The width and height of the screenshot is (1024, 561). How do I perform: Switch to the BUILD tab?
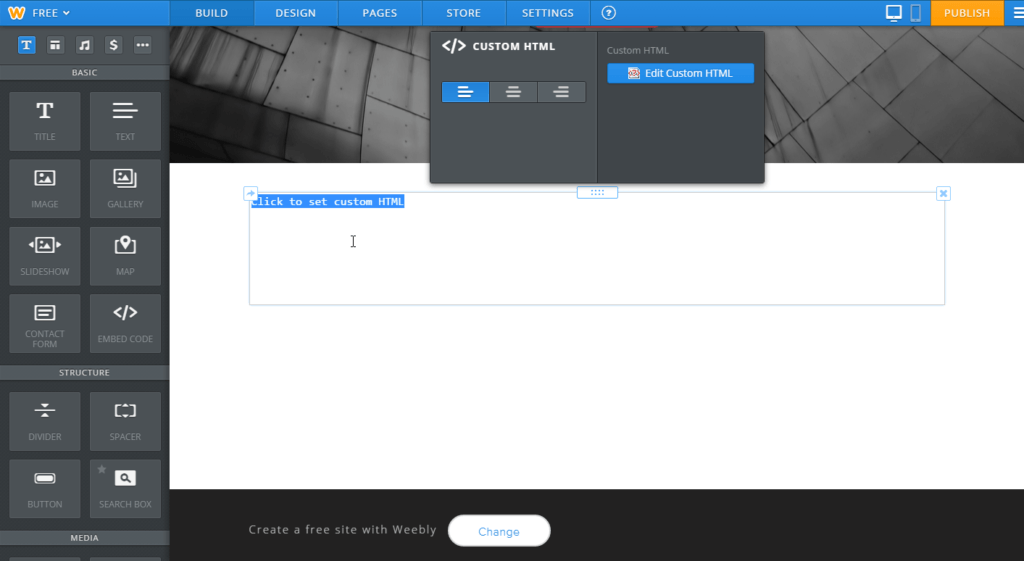212,13
